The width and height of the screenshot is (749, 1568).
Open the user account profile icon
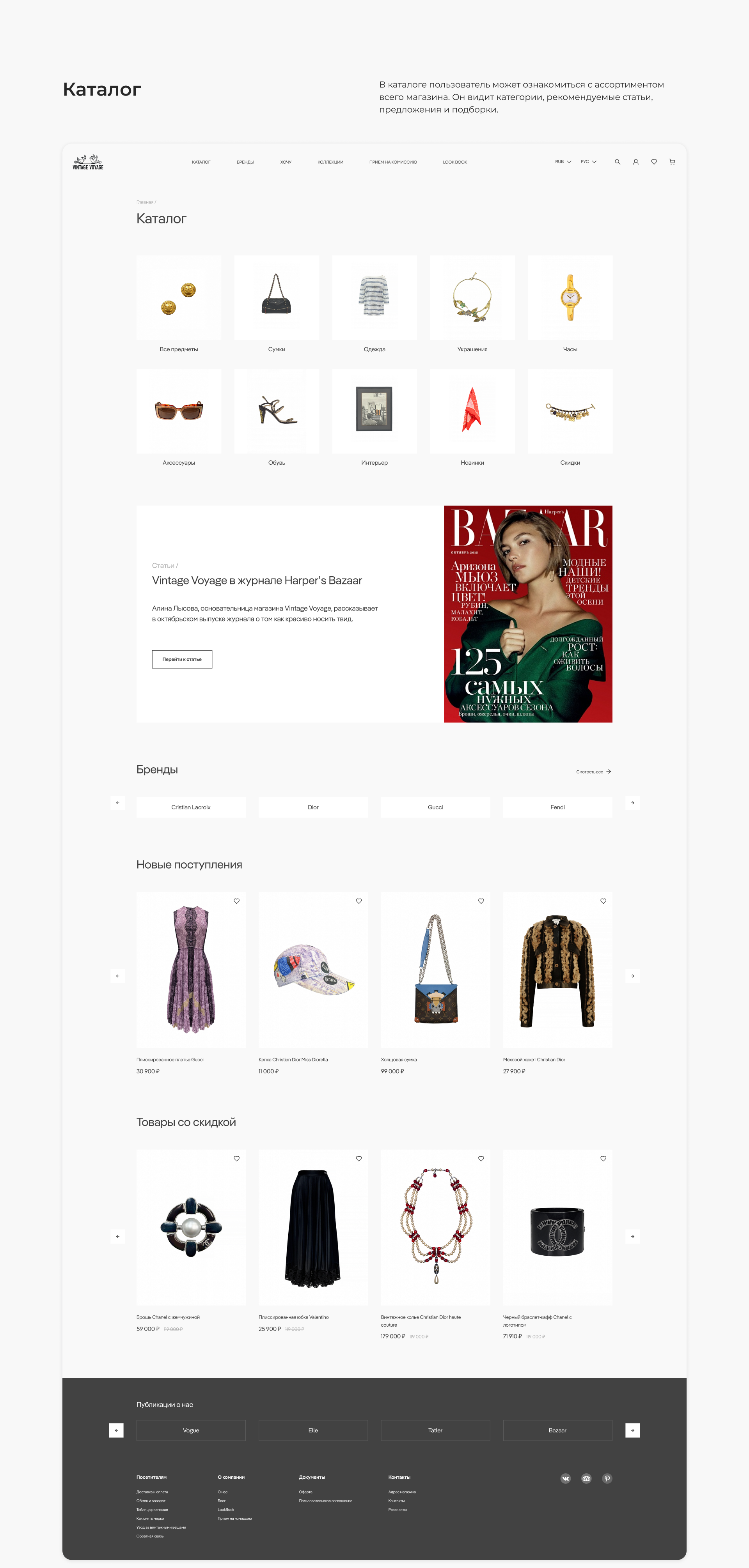click(636, 162)
